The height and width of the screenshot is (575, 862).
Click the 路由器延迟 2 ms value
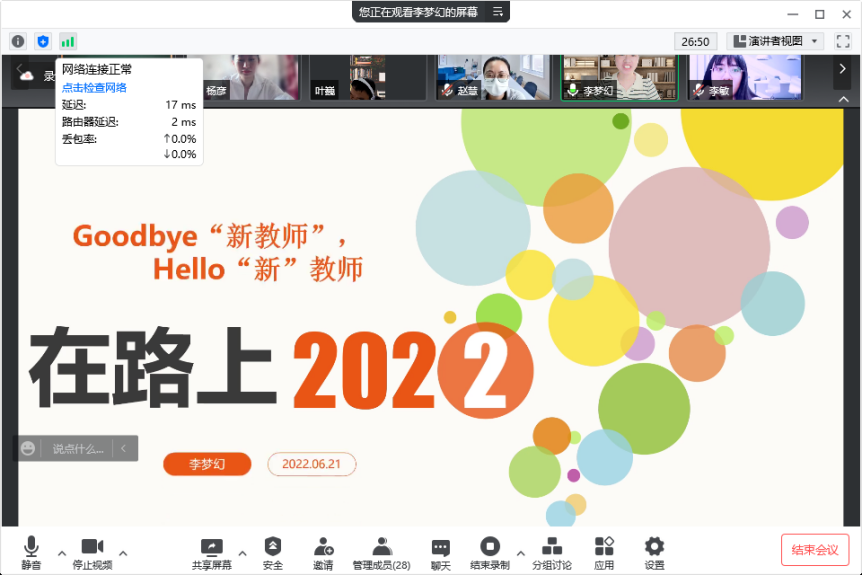184,121
